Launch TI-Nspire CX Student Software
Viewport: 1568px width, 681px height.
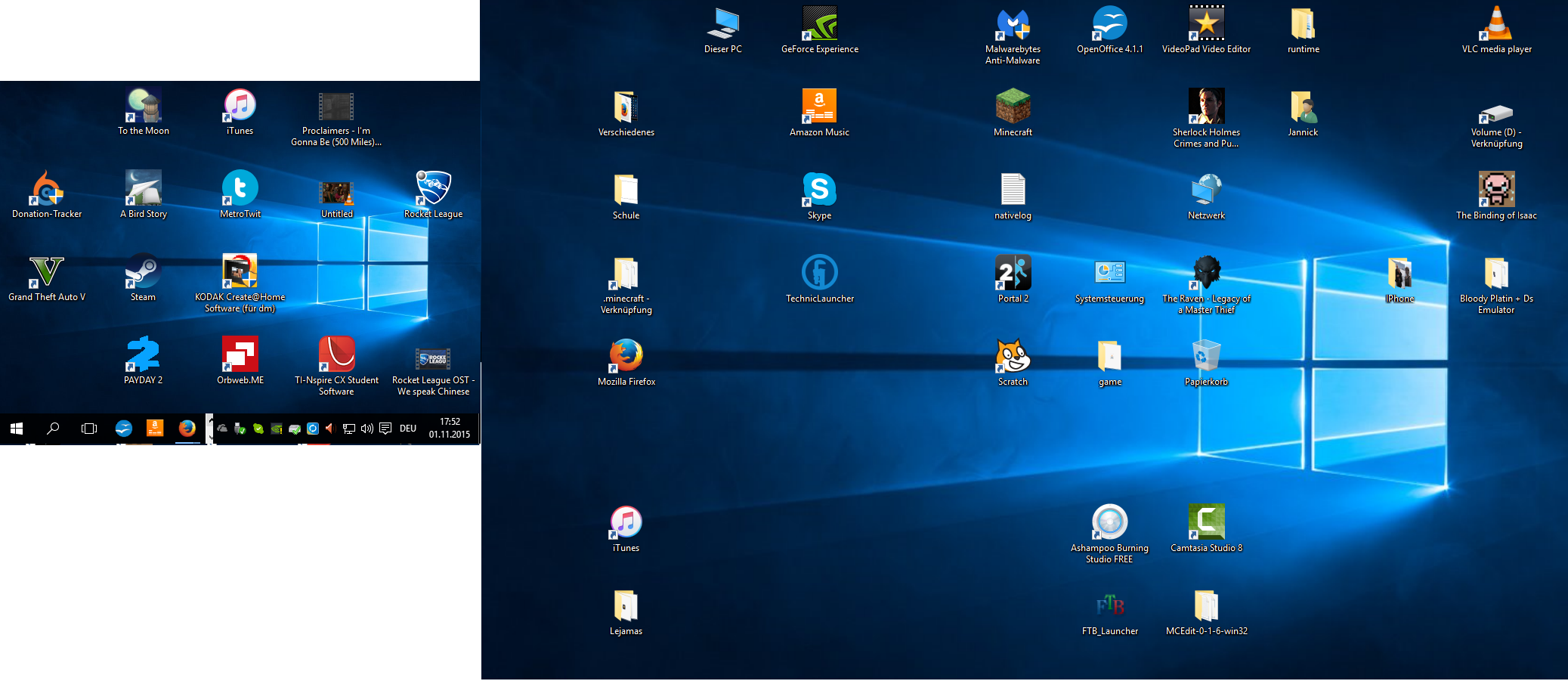[x=336, y=367]
